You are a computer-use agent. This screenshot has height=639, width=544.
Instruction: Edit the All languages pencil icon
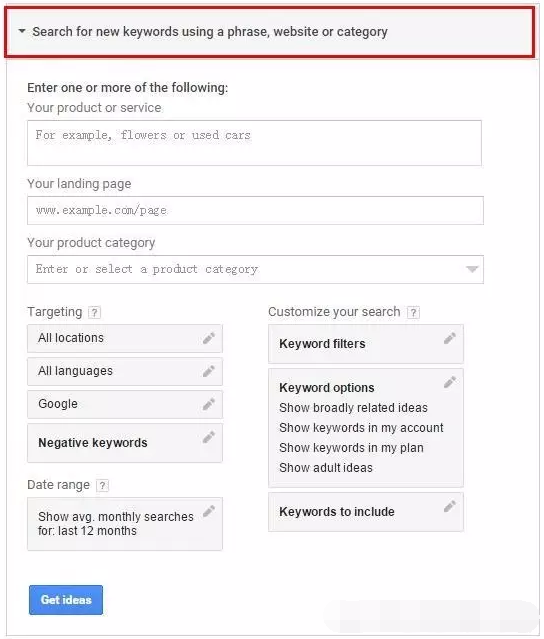click(x=209, y=371)
